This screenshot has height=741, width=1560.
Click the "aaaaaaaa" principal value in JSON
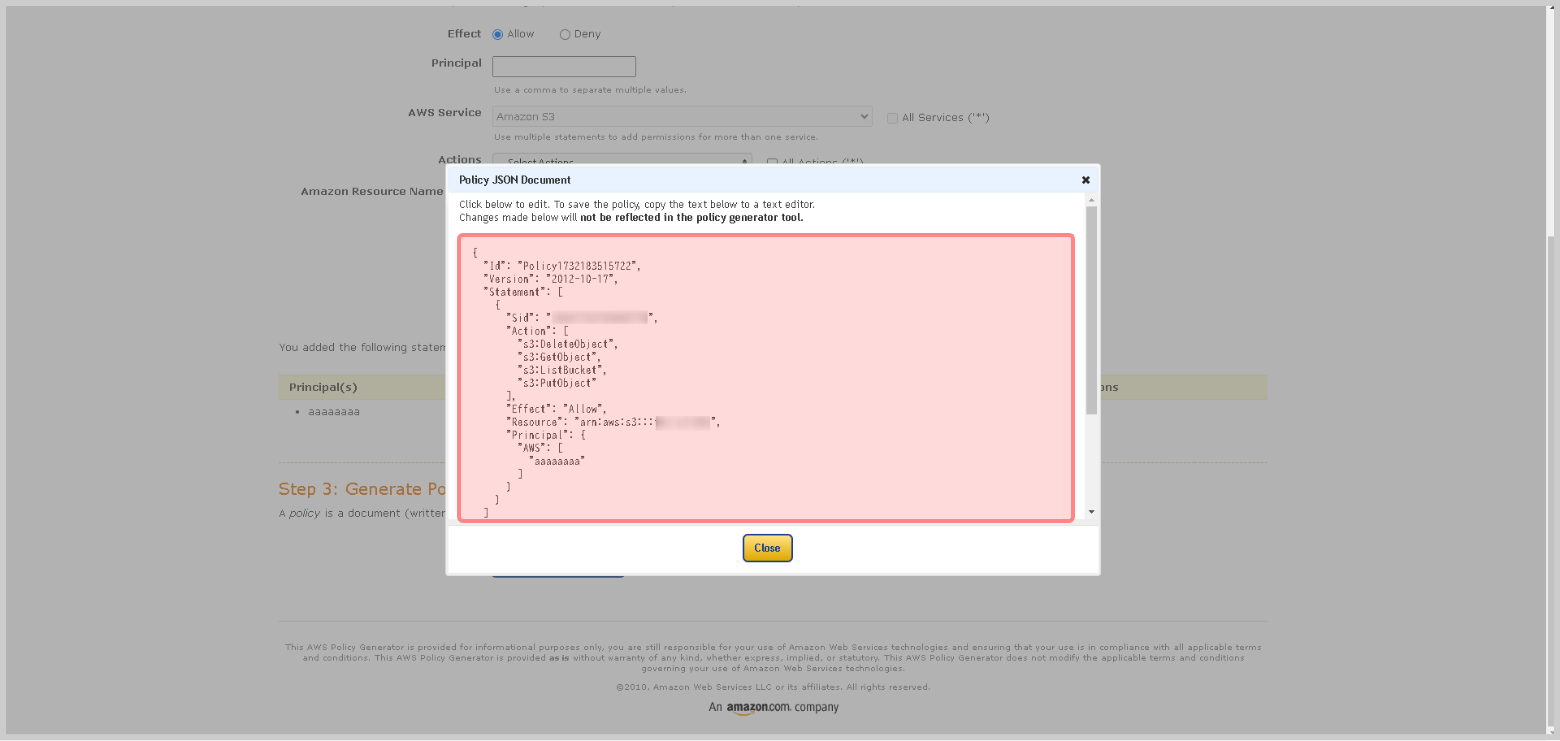[556, 461]
